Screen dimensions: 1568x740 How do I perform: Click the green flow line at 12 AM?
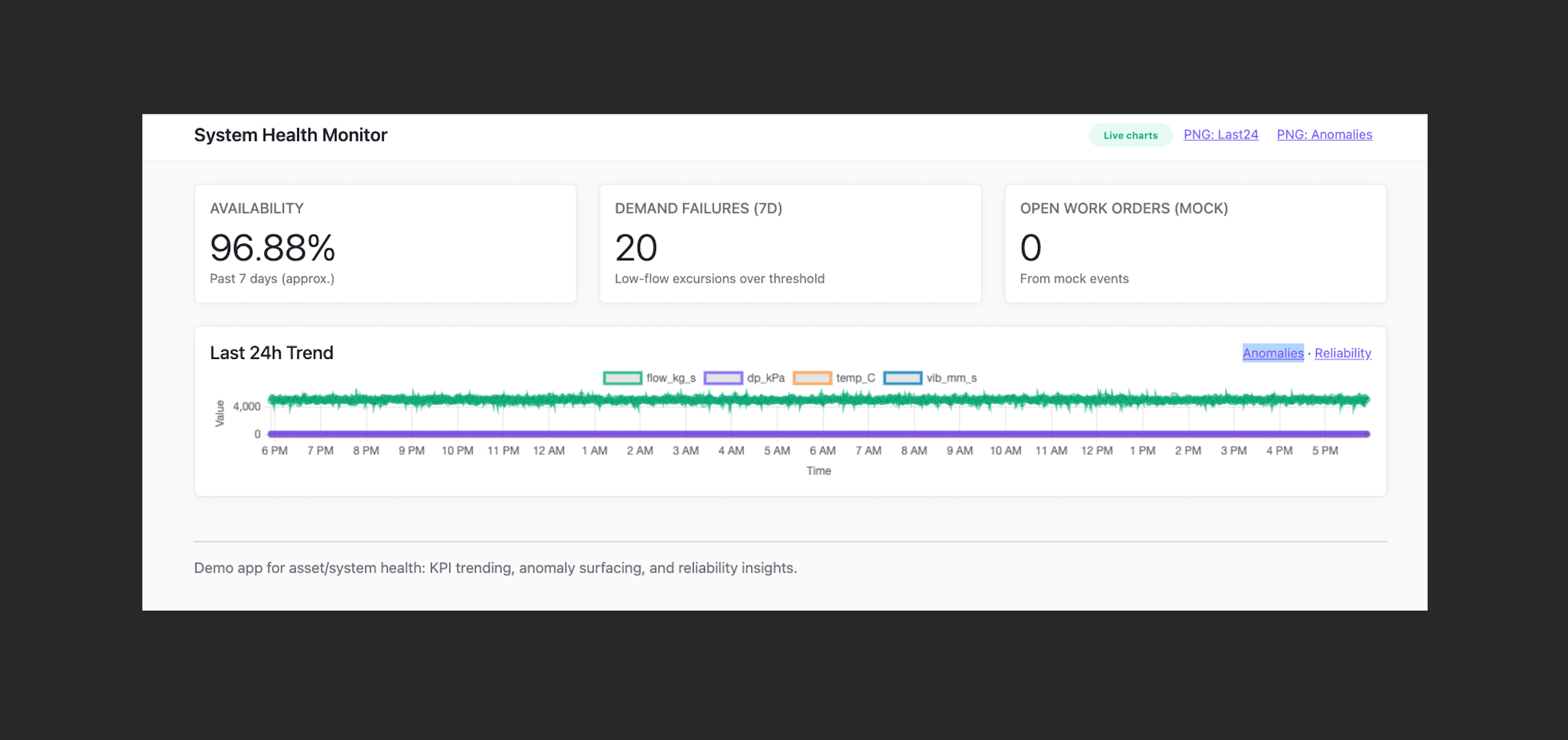[x=549, y=400]
